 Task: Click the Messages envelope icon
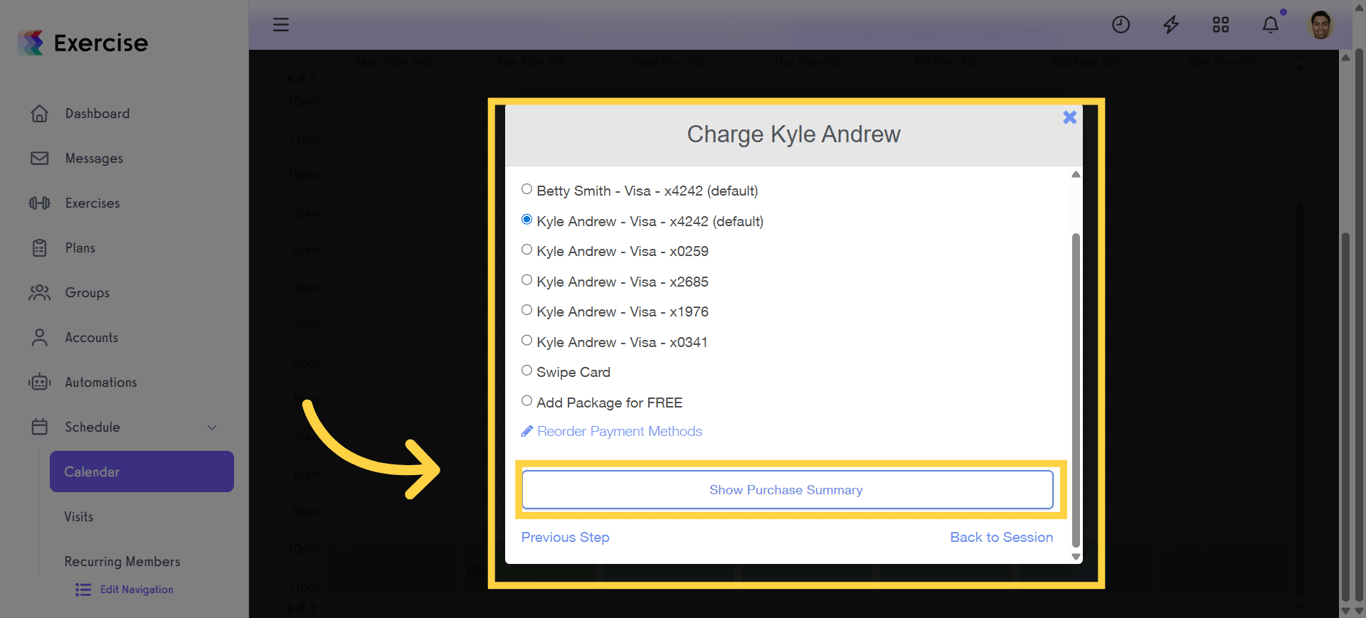click(39, 158)
